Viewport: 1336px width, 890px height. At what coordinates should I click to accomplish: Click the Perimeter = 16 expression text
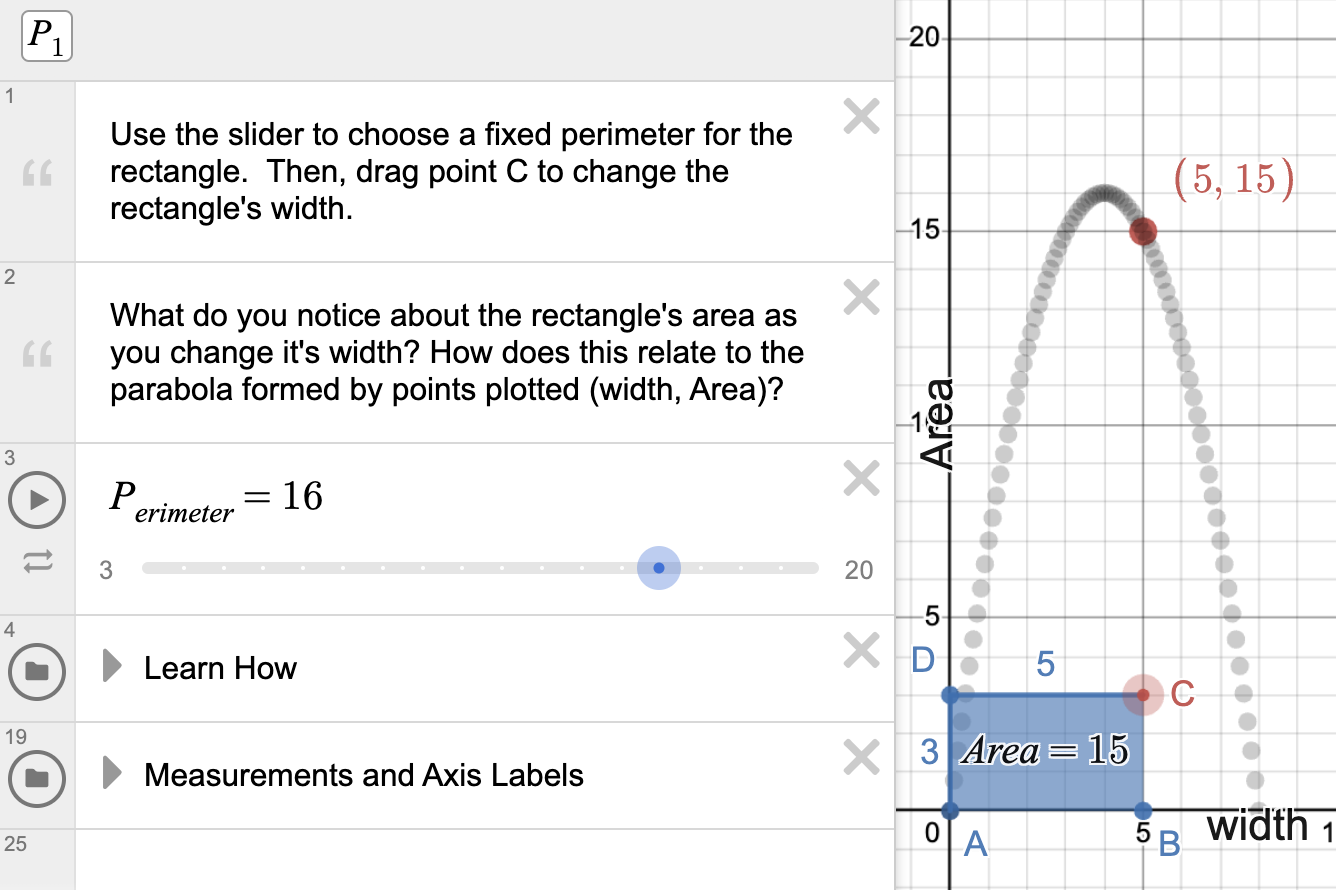click(216, 497)
